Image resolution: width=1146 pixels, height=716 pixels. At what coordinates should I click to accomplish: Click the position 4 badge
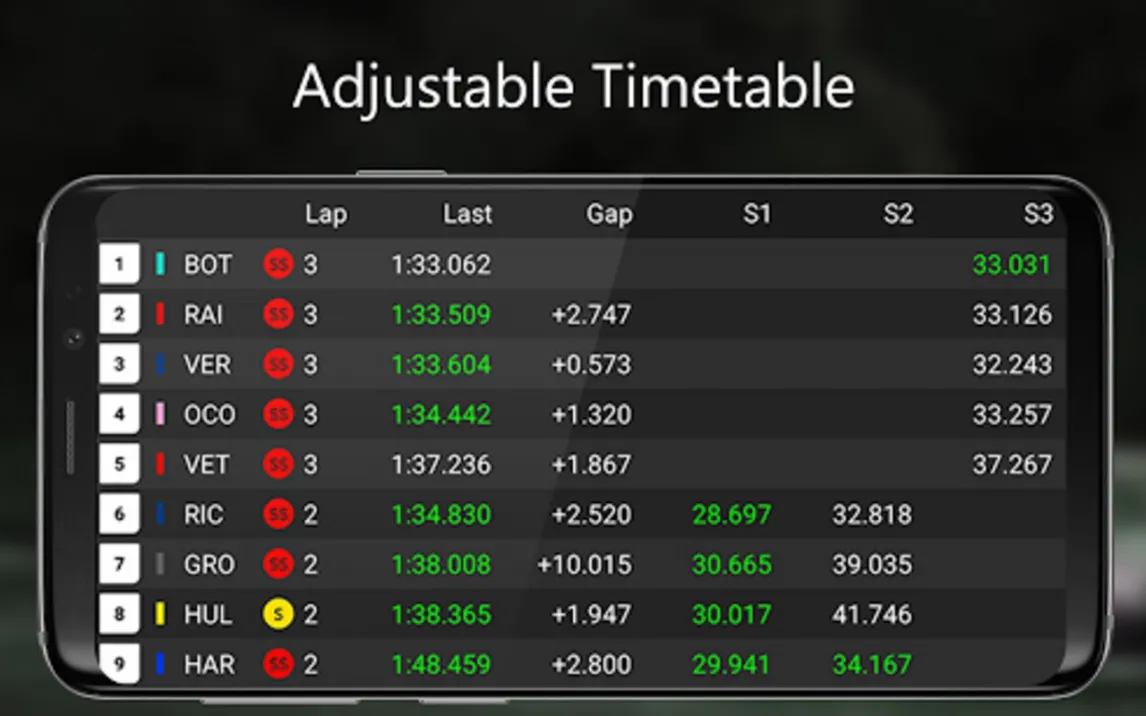119,414
